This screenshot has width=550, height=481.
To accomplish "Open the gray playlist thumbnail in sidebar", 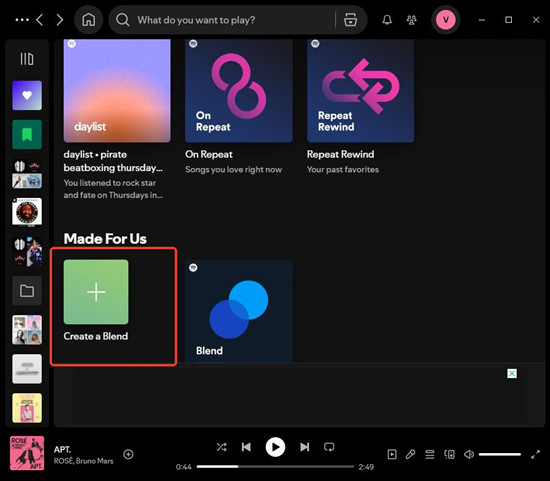I will [27, 369].
